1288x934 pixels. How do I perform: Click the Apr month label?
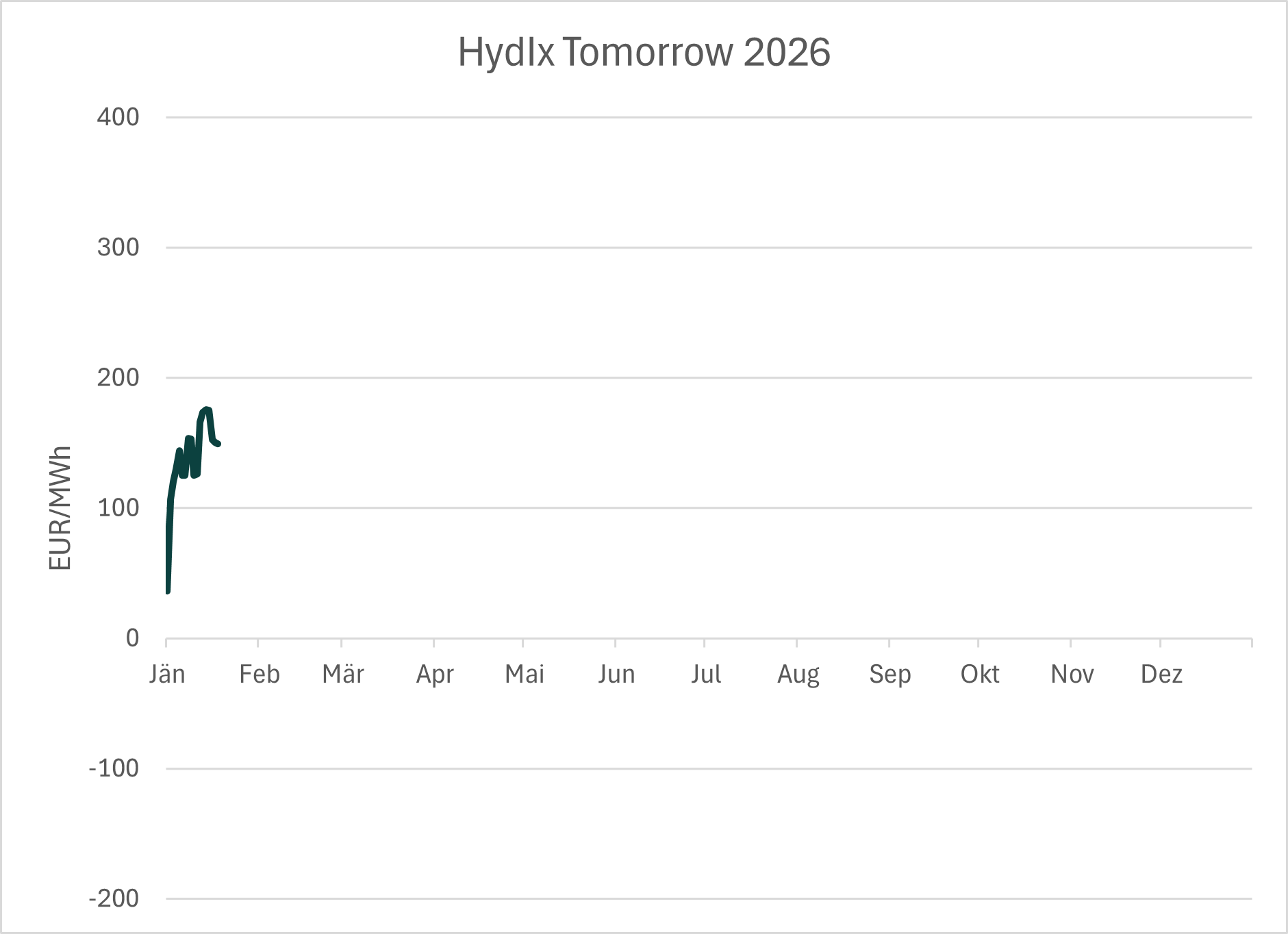click(435, 674)
